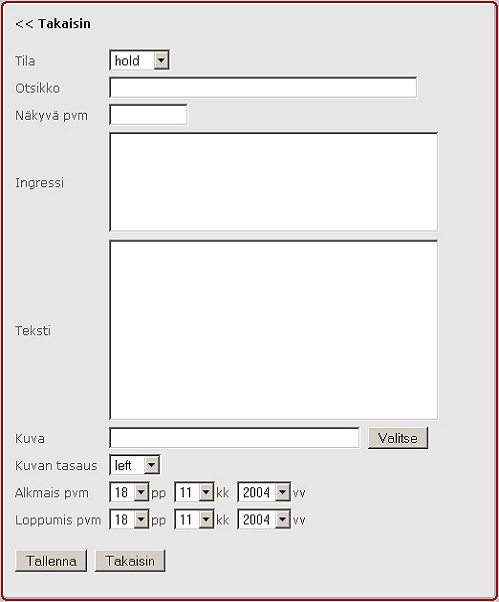
Task: Place cursor in the Ingressi text area
Action: click(x=274, y=182)
